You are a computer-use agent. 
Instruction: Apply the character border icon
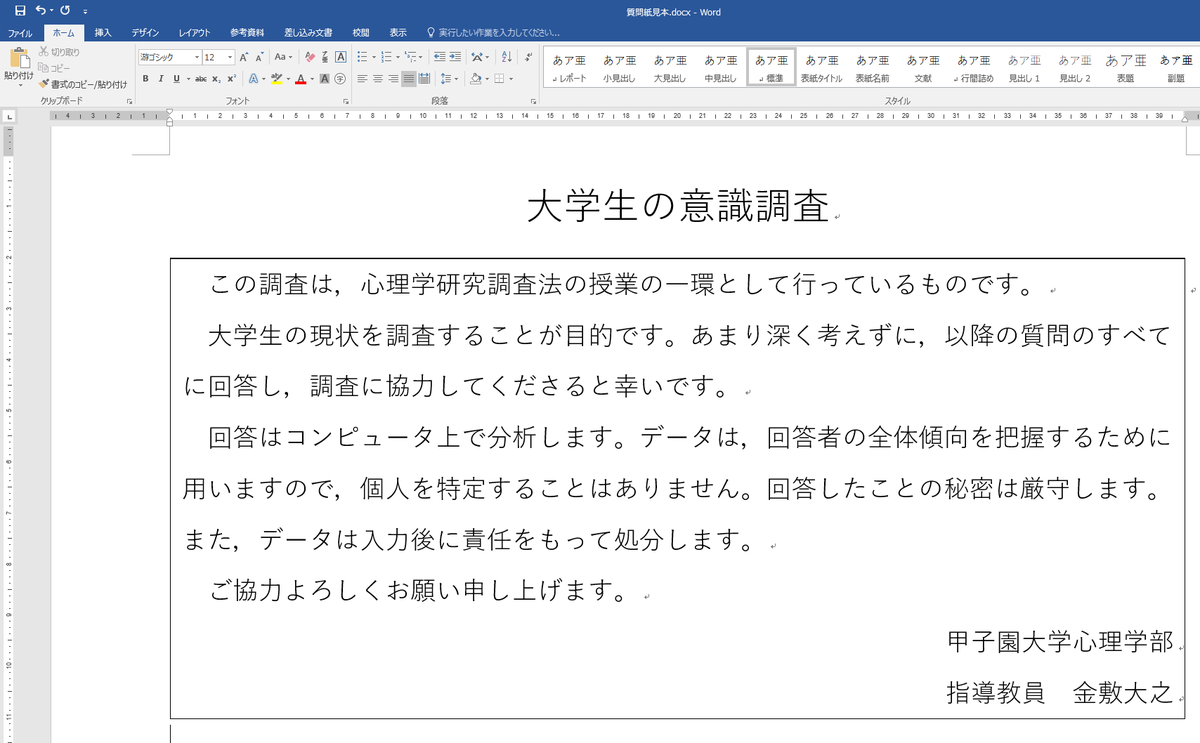[340, 57]
